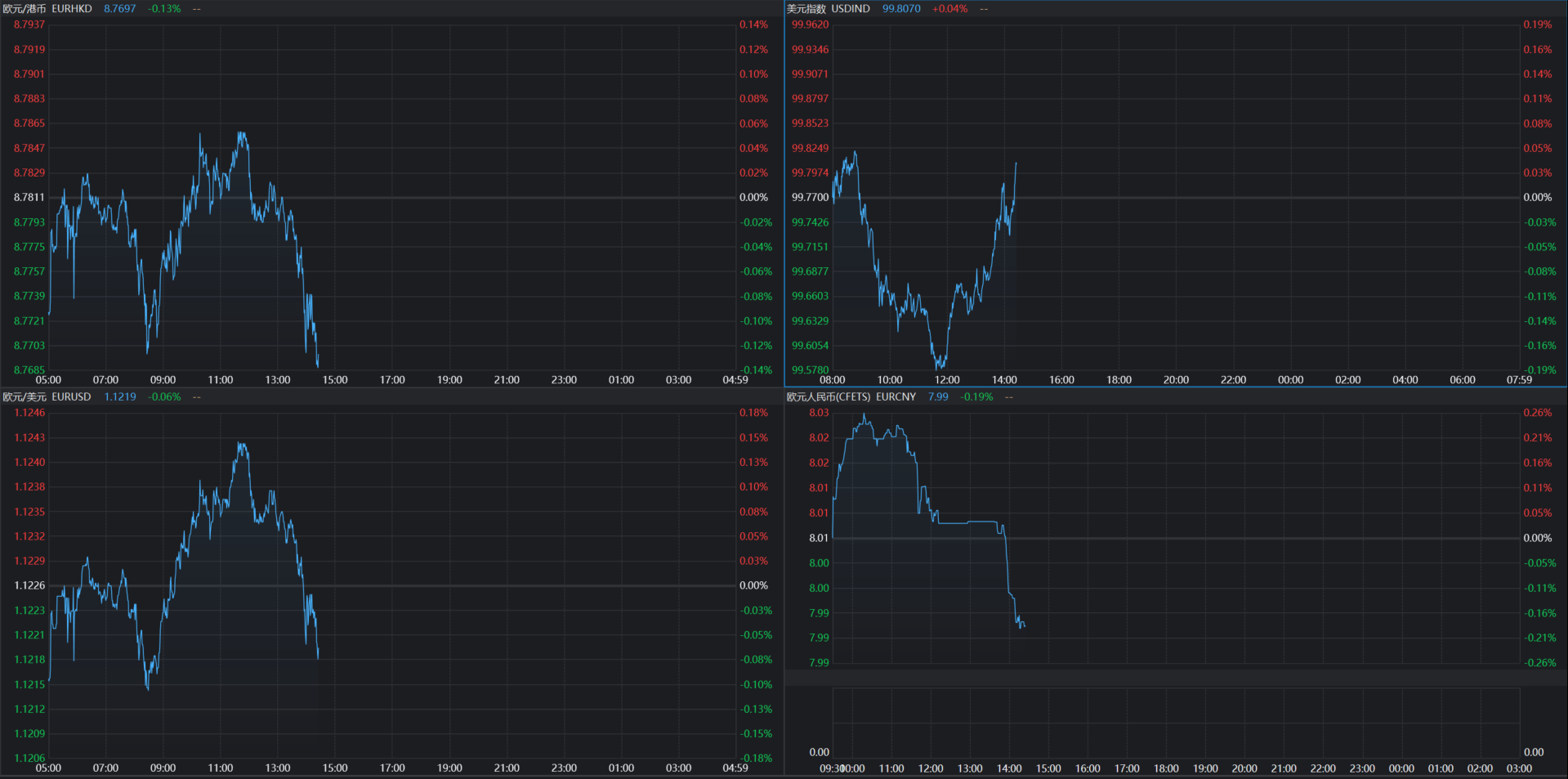The height and width of the screenshot is (779, 1568).
Task: Click the -0.19% change in EURCNY header
Action: [977, 396]
